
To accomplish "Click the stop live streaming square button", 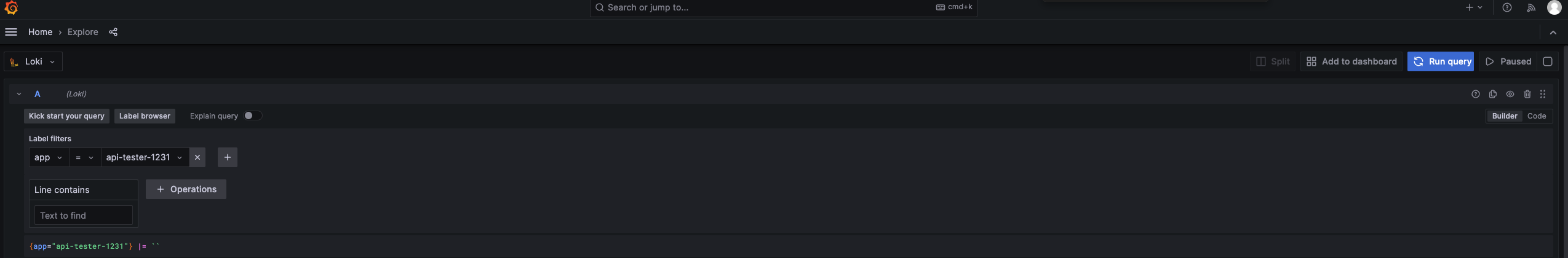I will 1548,61.
